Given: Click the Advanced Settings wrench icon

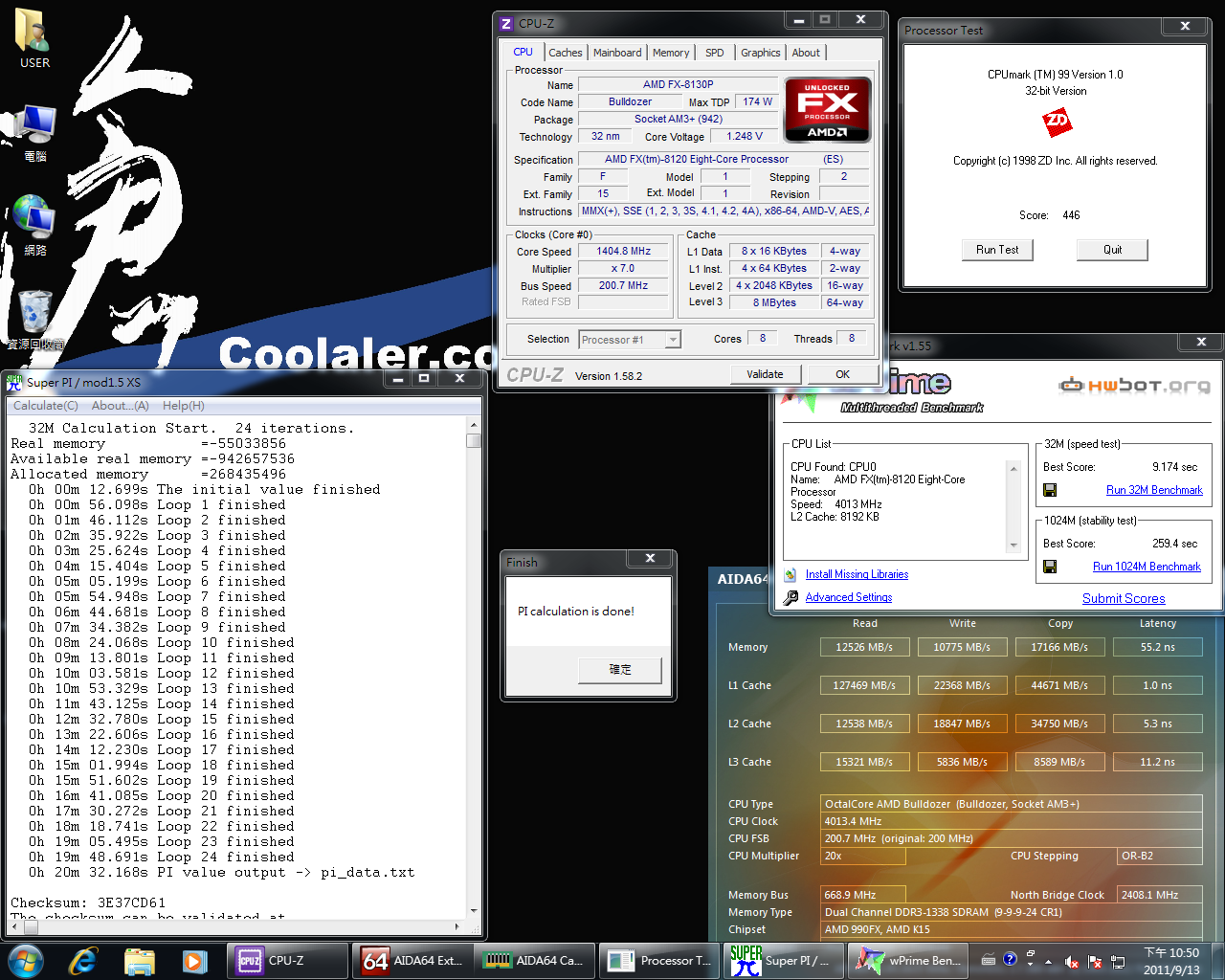Looking at the screenshot, I should click(791, 597).
